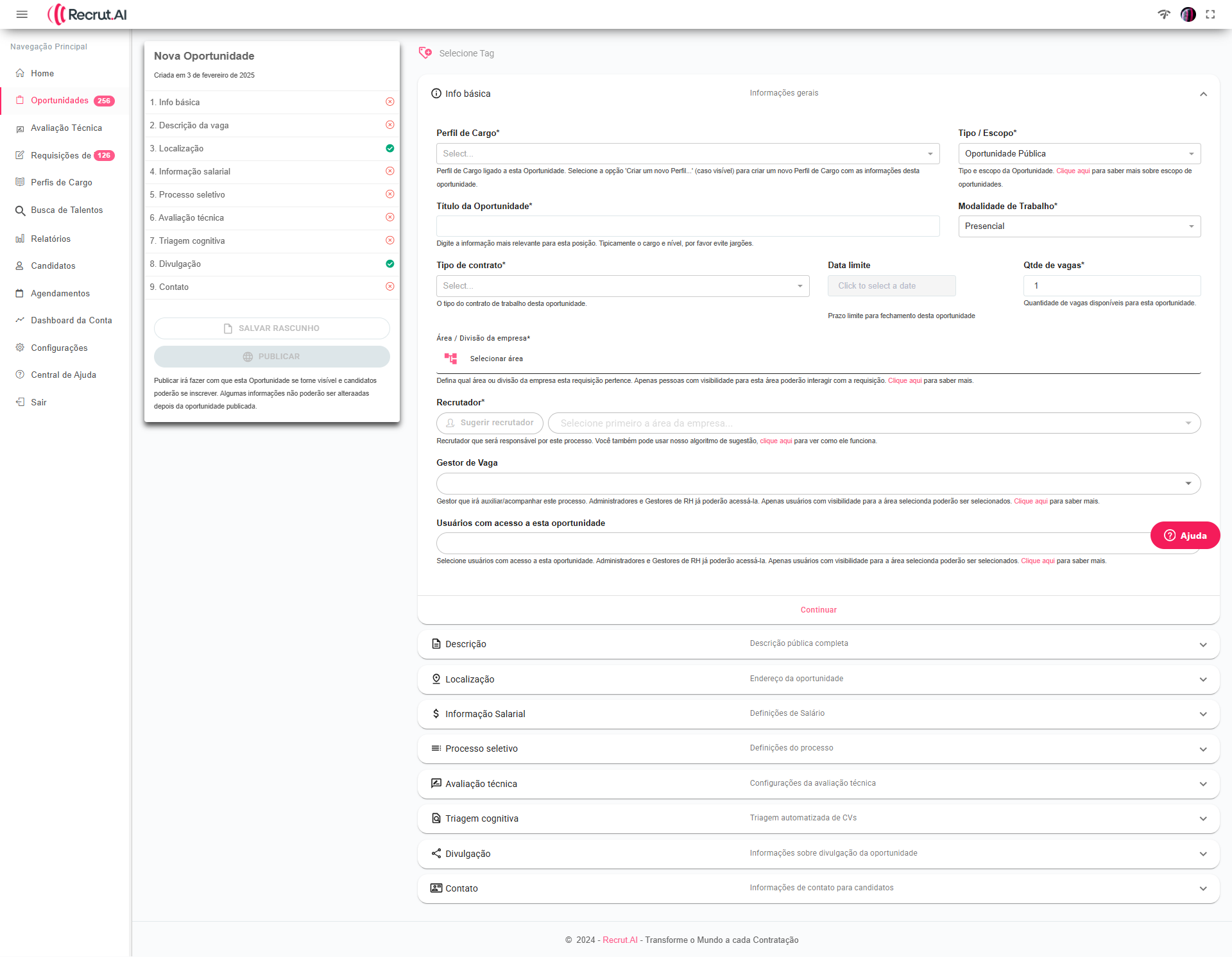
Task: Click the Triagem cognitiva section icon
Action: (x=435, y=818)
